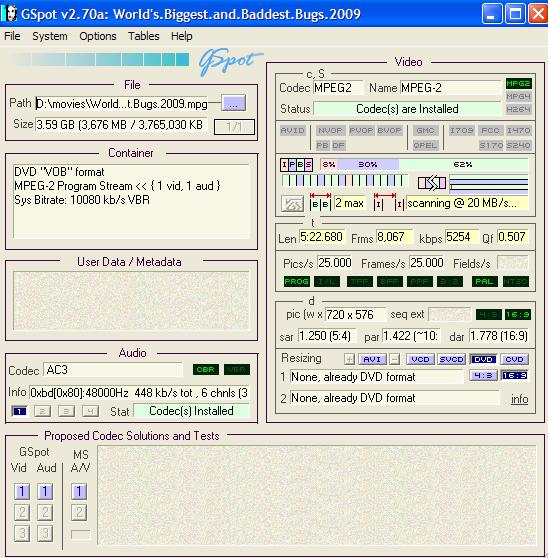This screenshot has height=558, width=548.
Task: Open the File menu
Action: click(12, 36)
